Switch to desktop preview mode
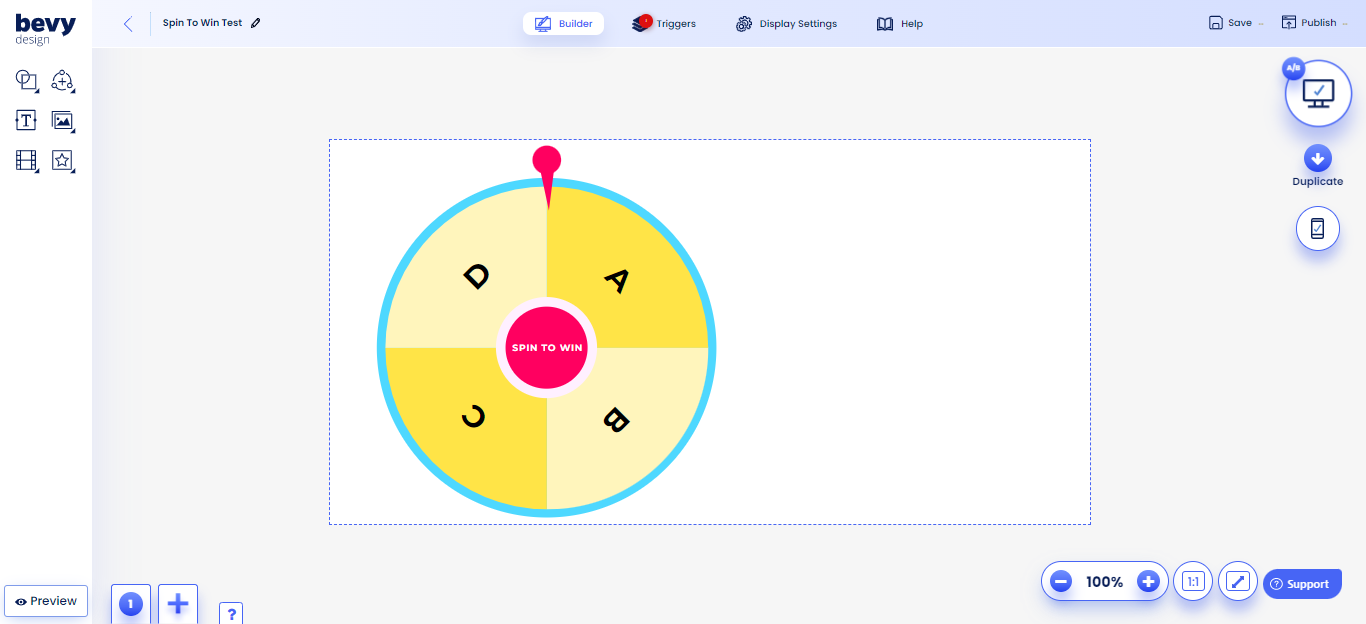This screenshot has height=624, width=1366. 1317,92
